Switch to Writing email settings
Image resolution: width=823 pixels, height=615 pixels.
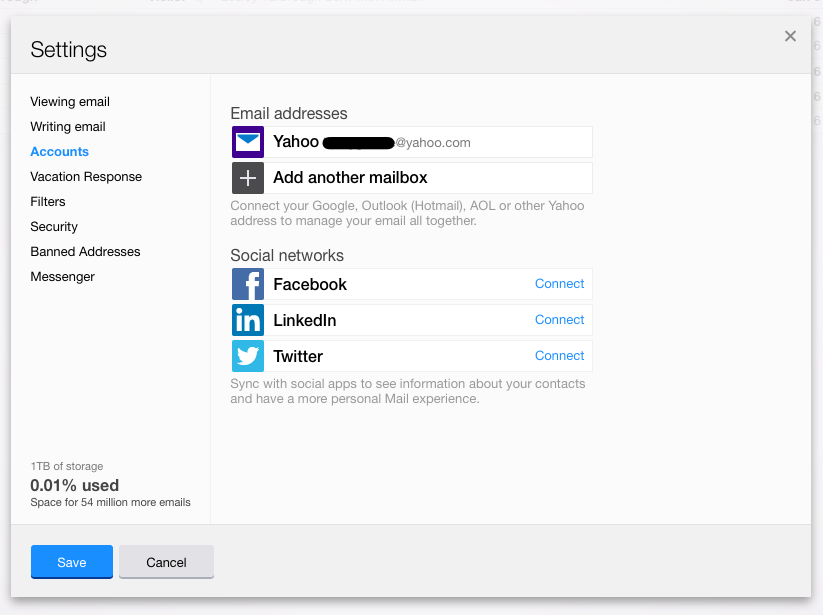click(68, 127)
